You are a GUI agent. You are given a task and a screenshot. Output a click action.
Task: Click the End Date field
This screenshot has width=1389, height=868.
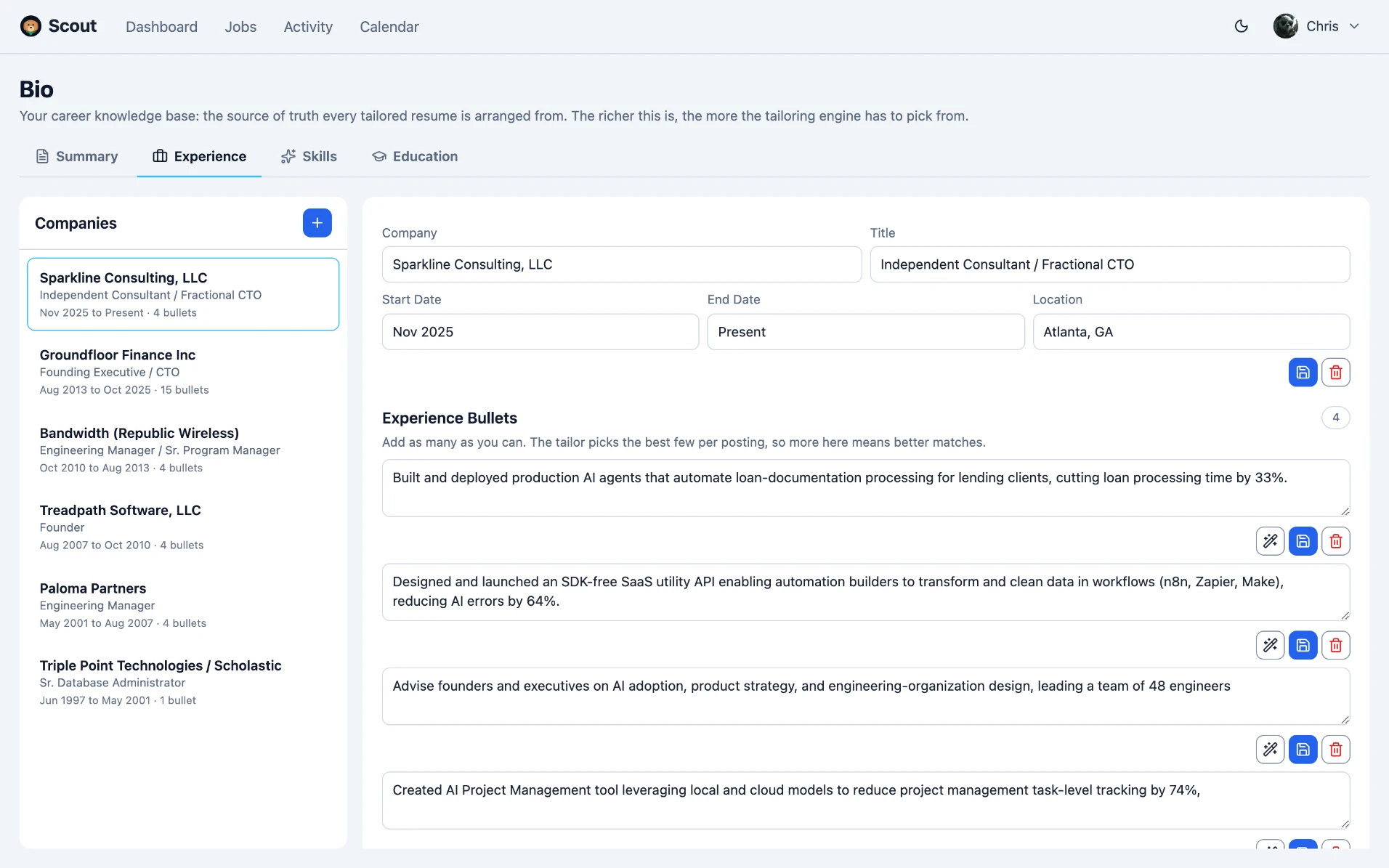pyautogui.click(x=866, y=332)
